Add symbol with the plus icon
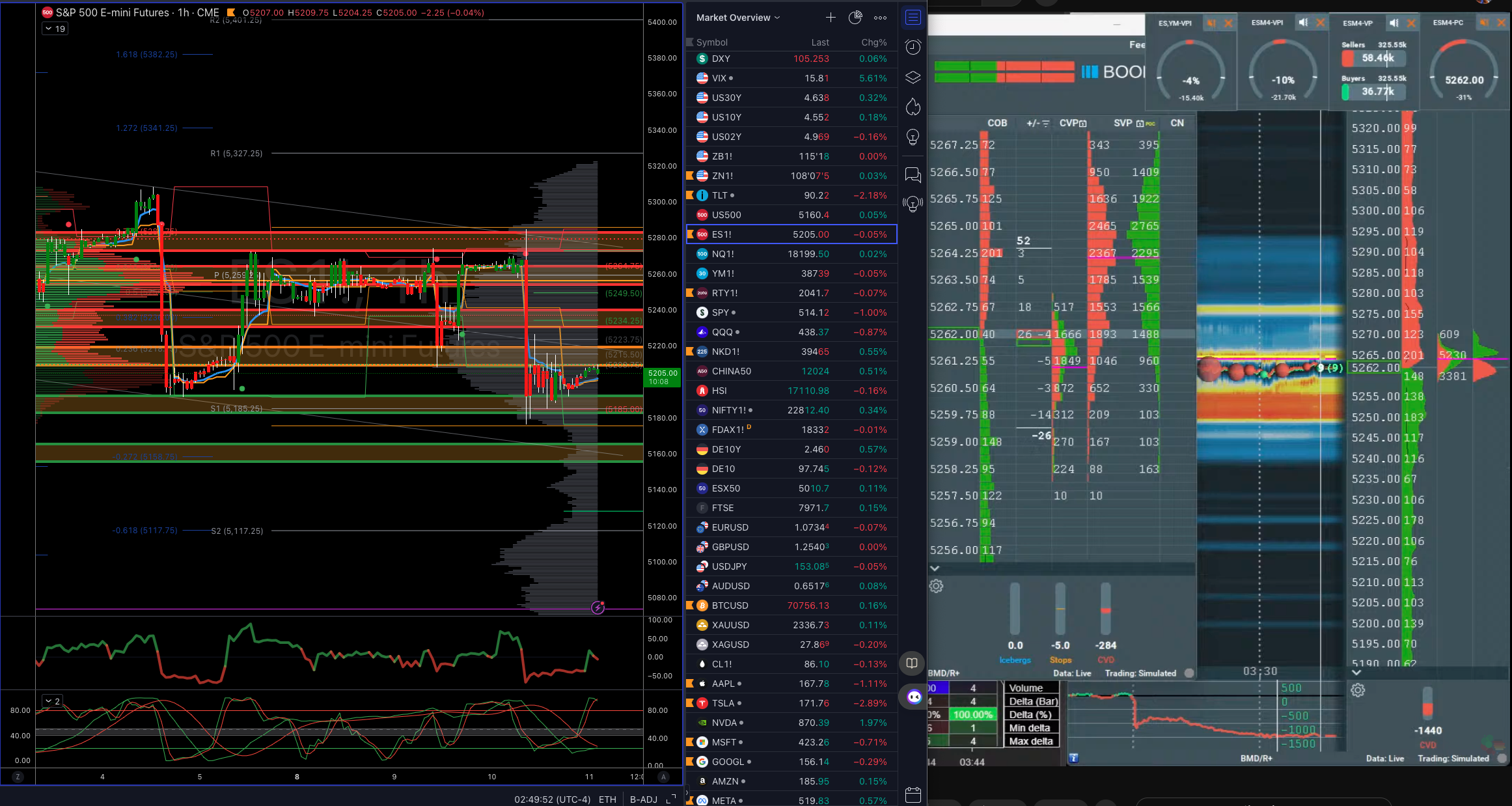This screenshot has width=1512, height=806. point(831,18)
